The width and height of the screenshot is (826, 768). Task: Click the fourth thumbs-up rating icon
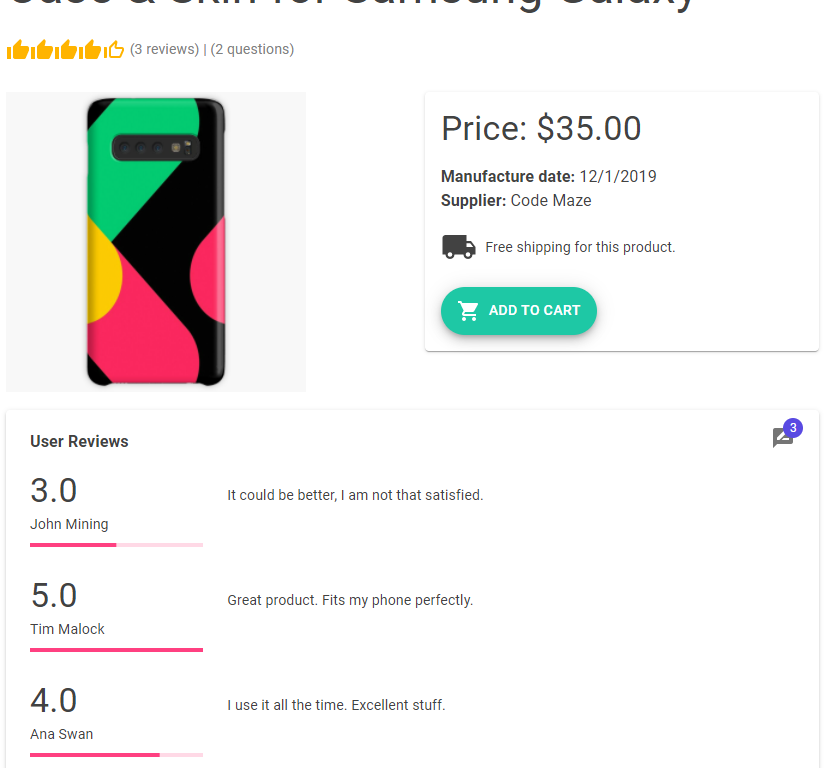click(90, 50)
